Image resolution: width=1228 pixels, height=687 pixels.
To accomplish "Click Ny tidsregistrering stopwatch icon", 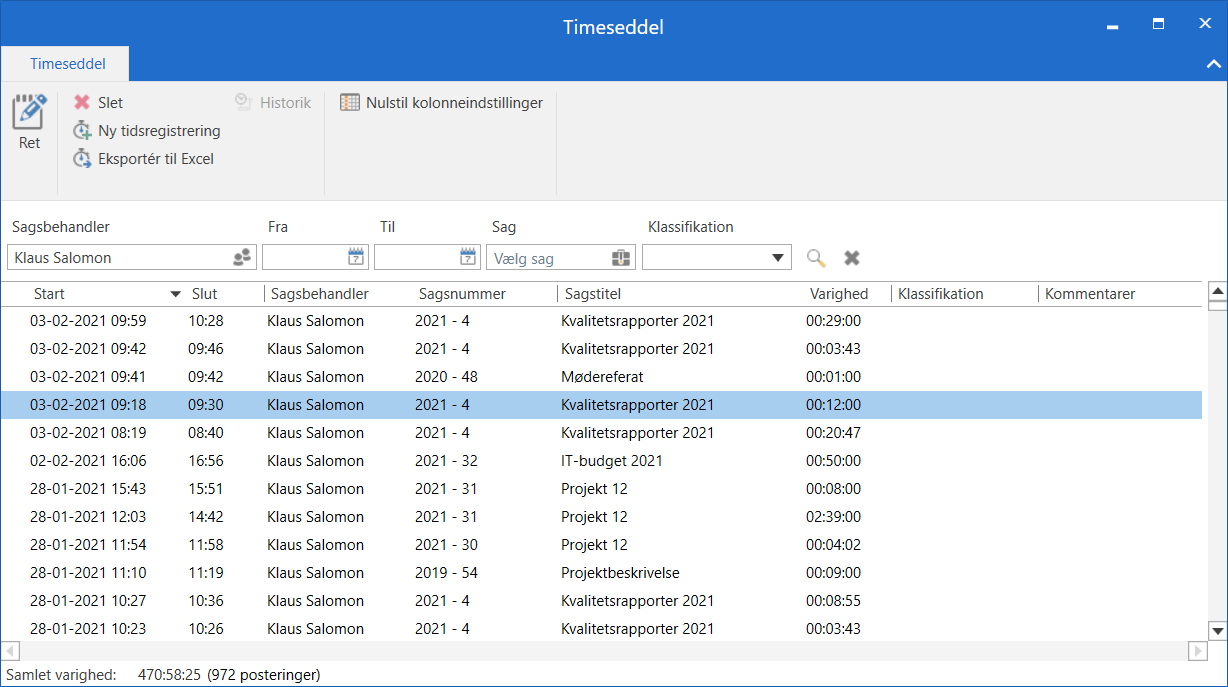I will (82, 131).
